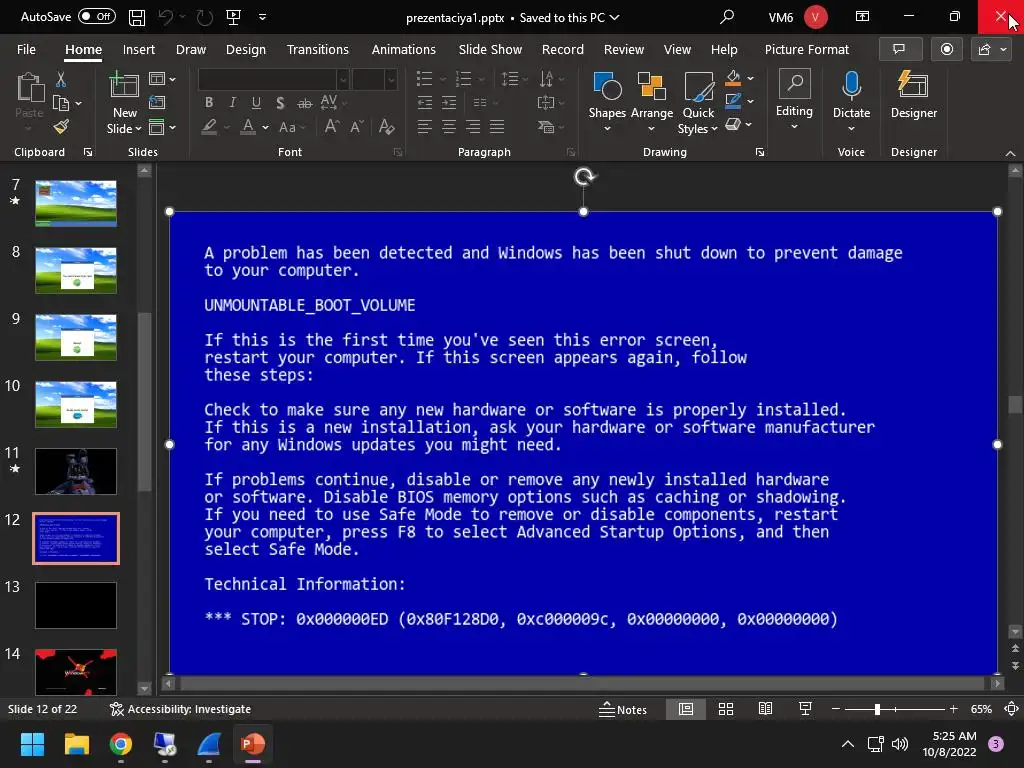The height and width of the screenshot is (768, 1024).
Task: Open Slide Sorter view
Action: (x=726, y=709)
